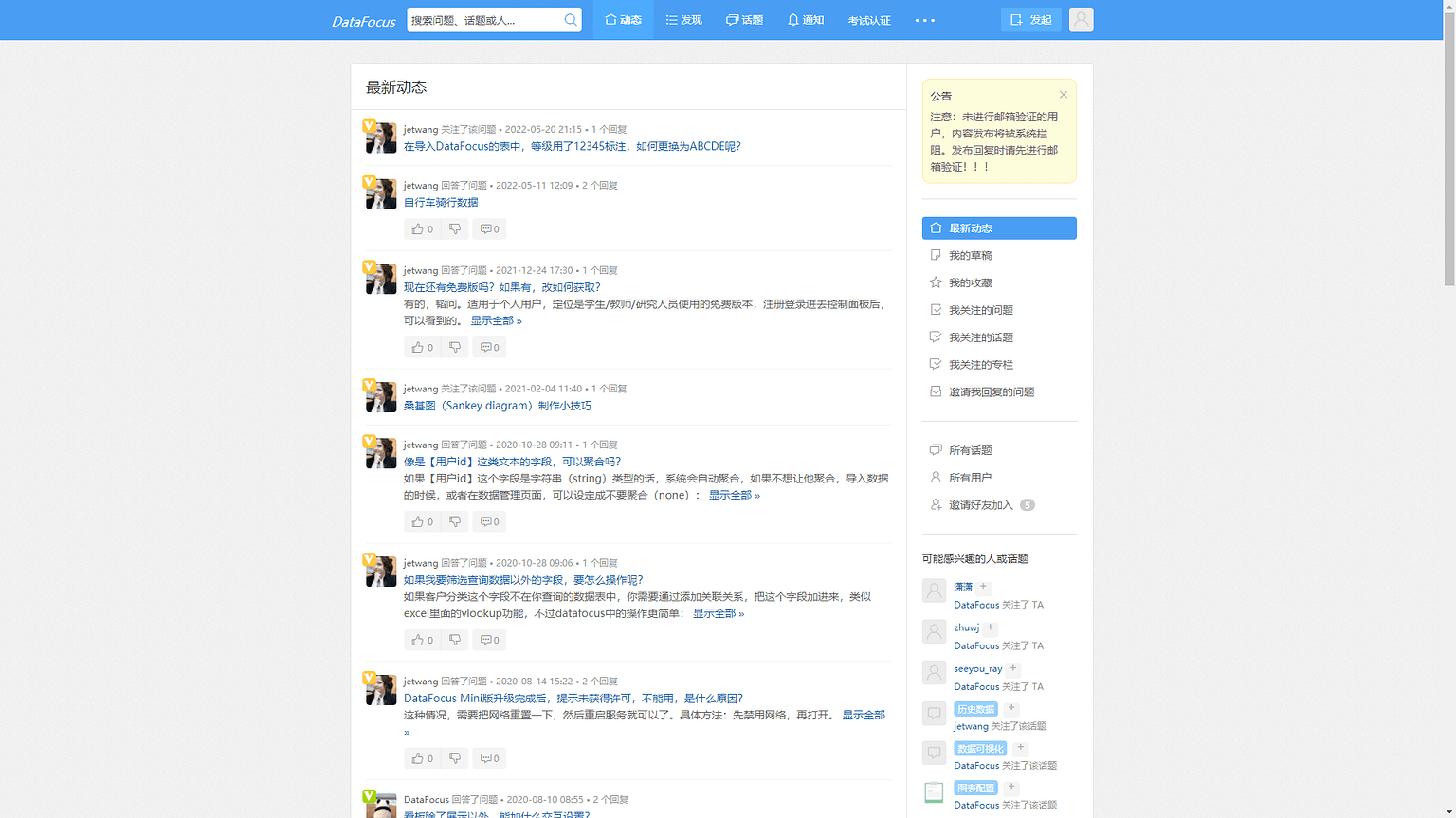Follow the 图表配置 topic via plus button
Image resolution: width=1456 pixels, height=818 pixels.
coord(1011,787)
